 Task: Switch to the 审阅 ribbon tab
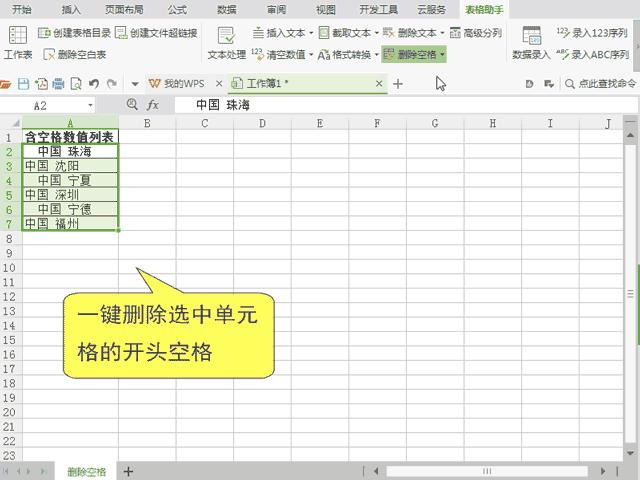276,9
